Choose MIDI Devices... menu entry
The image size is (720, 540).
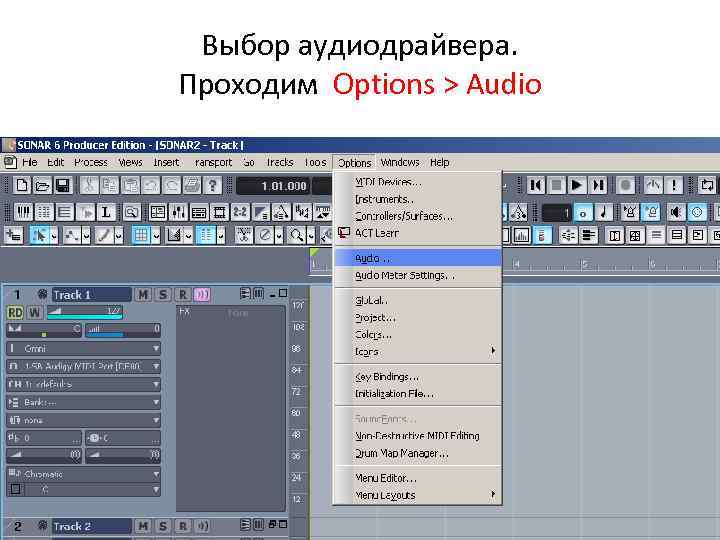[417, 182]
